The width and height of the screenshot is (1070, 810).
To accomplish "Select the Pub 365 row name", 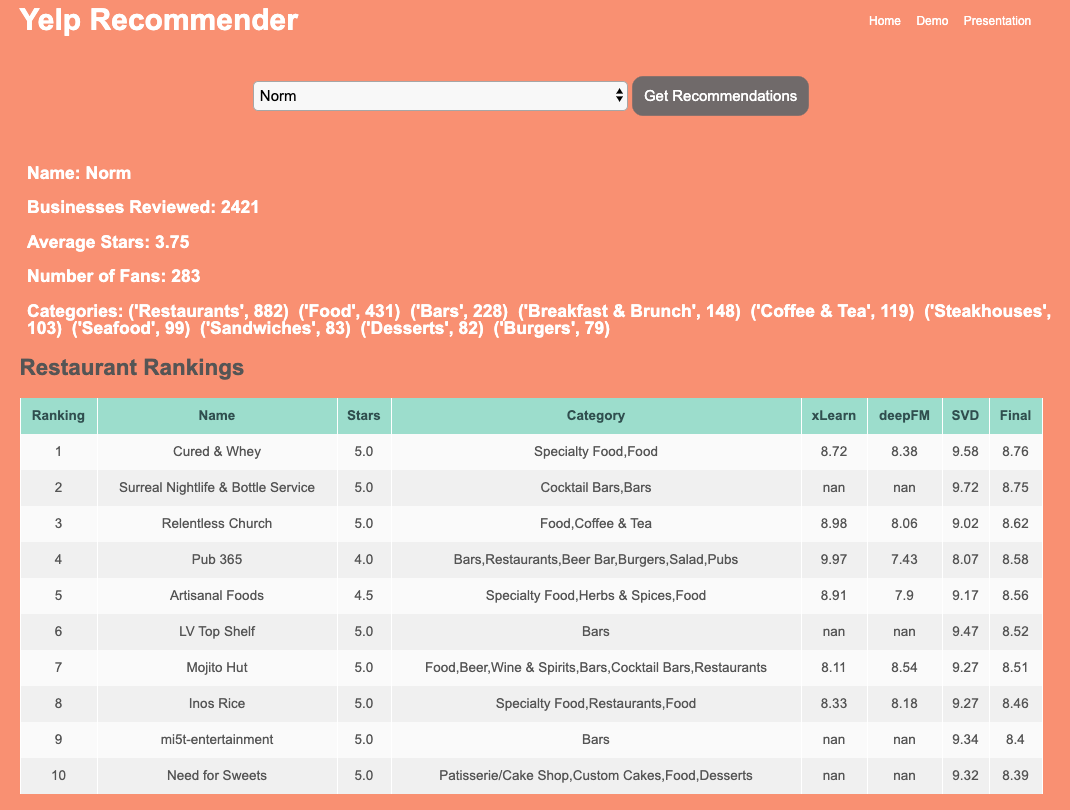I will point(217,559).
